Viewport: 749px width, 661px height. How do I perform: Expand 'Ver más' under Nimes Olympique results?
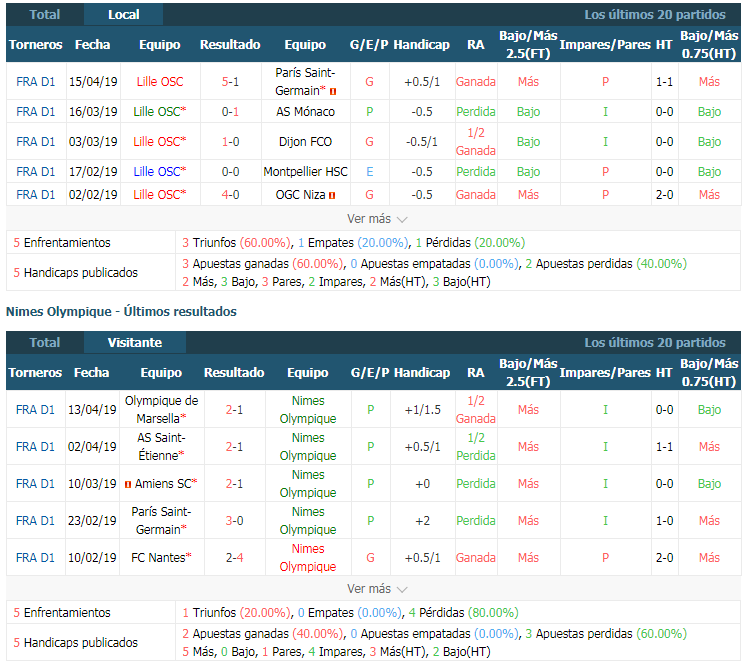click(376, 588)
